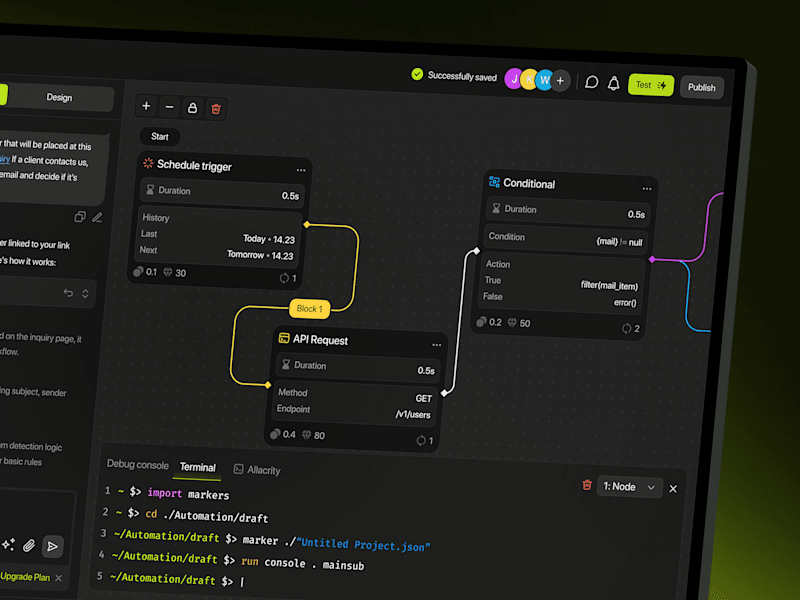The width and height of the screenshot is (800, 600).
Task: Click the Conditional node icon
Action: pyautogui.click(x=494, y=182)
